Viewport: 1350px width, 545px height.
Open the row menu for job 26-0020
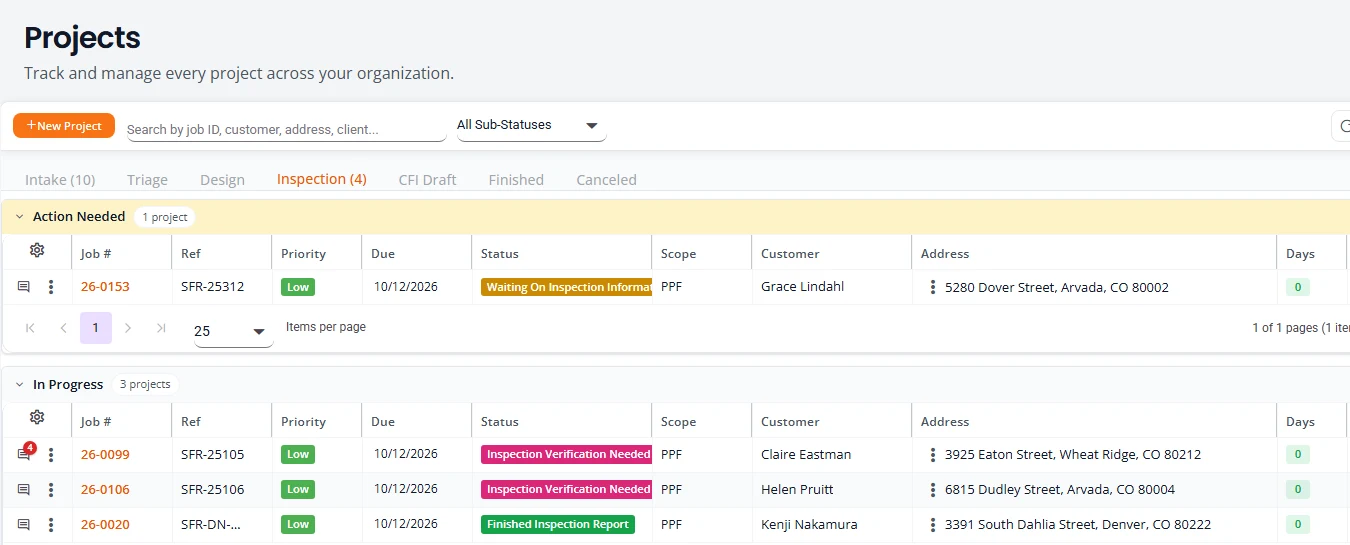click(51, 525)
